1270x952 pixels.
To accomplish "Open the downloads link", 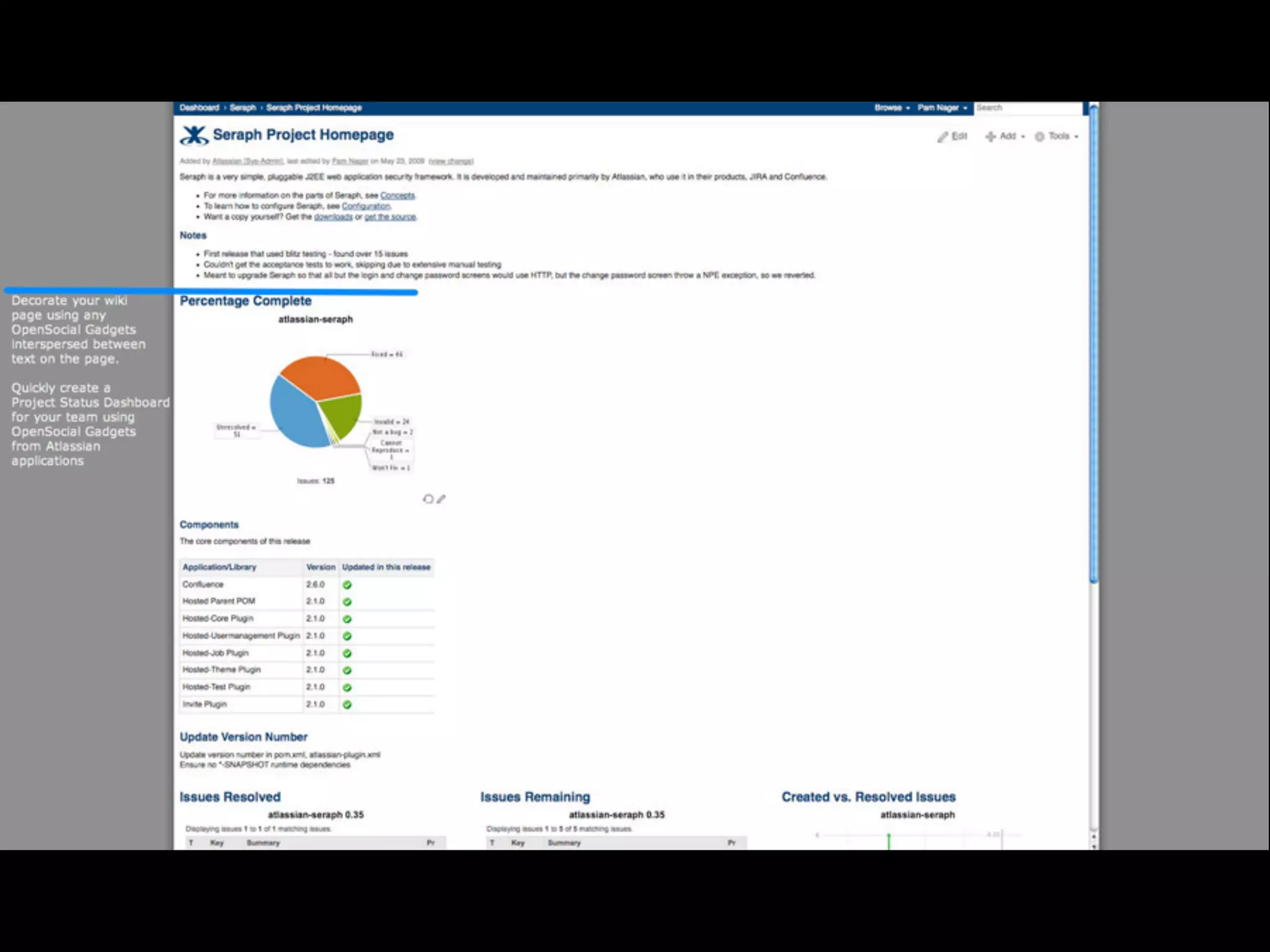I will (x=333, y=217).
